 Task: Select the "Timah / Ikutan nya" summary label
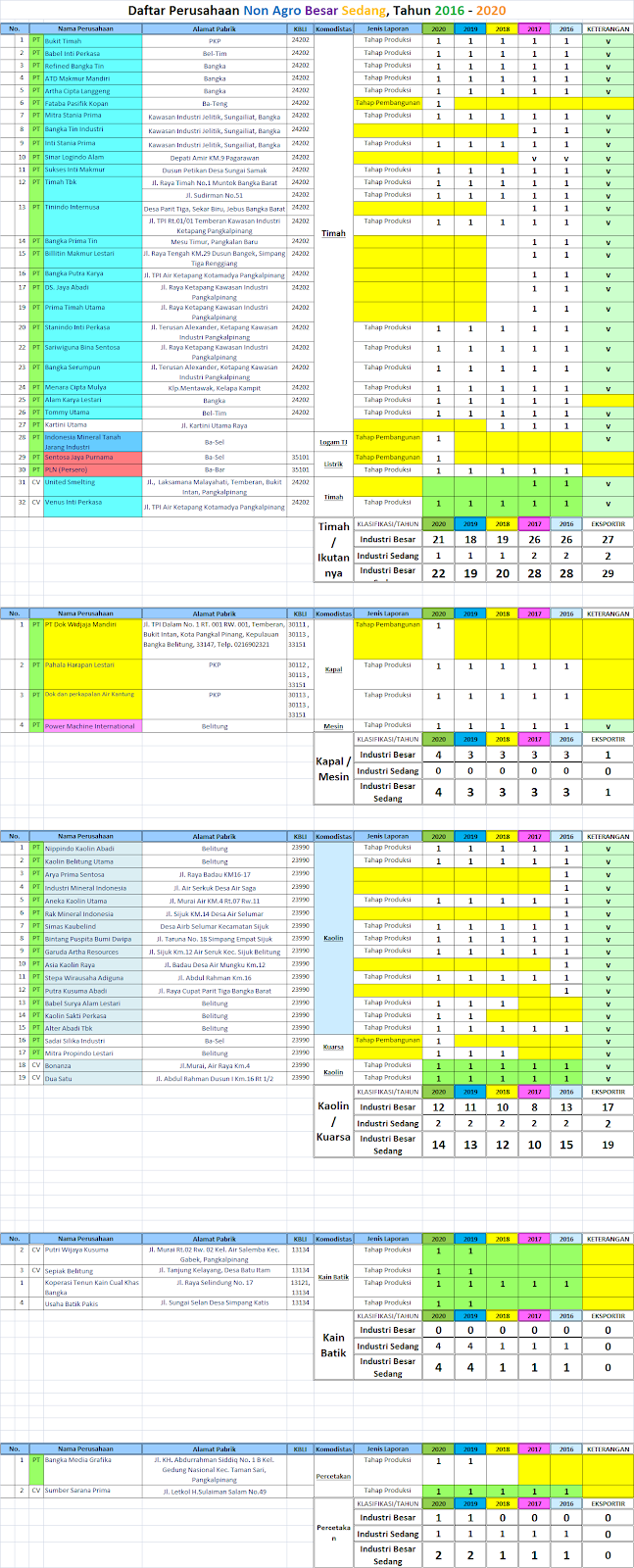(x=333, y=550)
